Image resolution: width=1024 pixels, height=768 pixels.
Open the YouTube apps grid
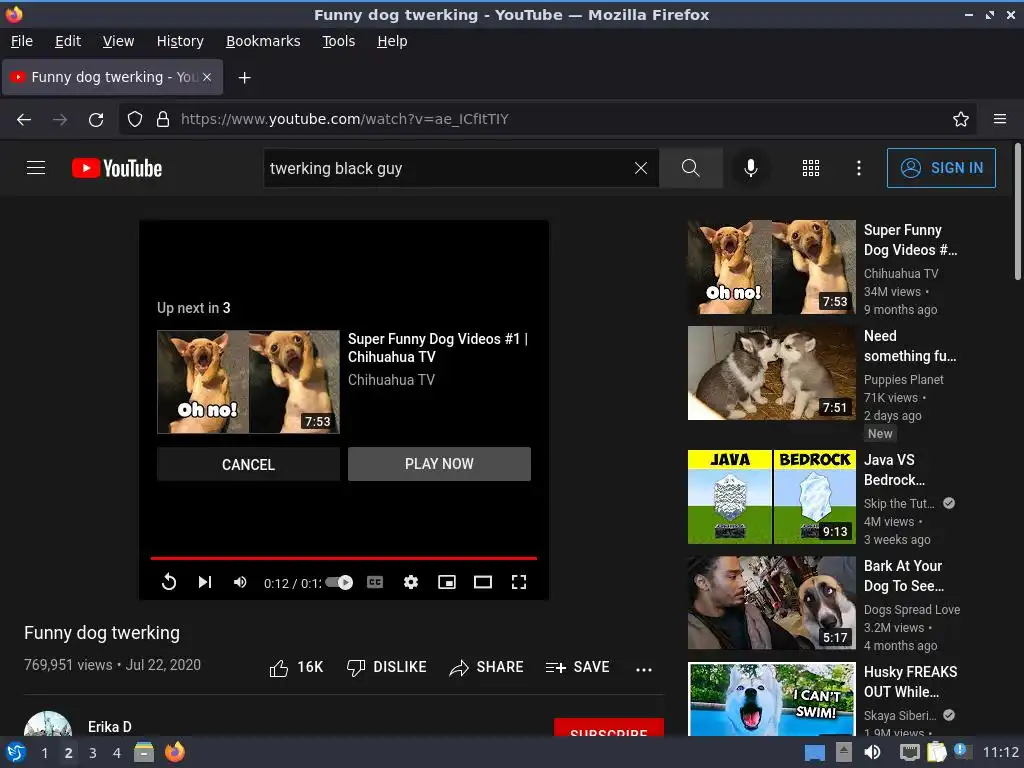coord(810,168)
